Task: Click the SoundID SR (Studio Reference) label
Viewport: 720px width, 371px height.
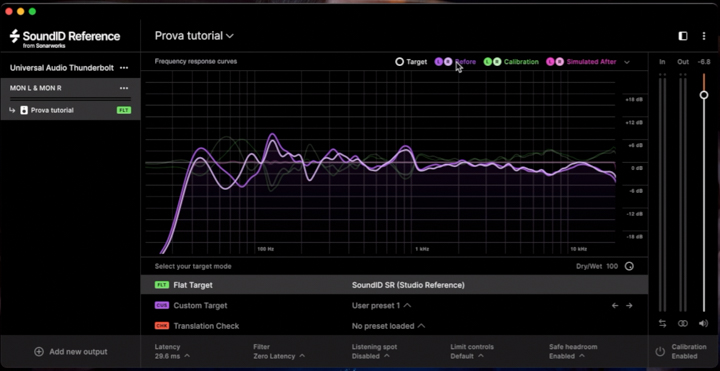Action: 408,285
